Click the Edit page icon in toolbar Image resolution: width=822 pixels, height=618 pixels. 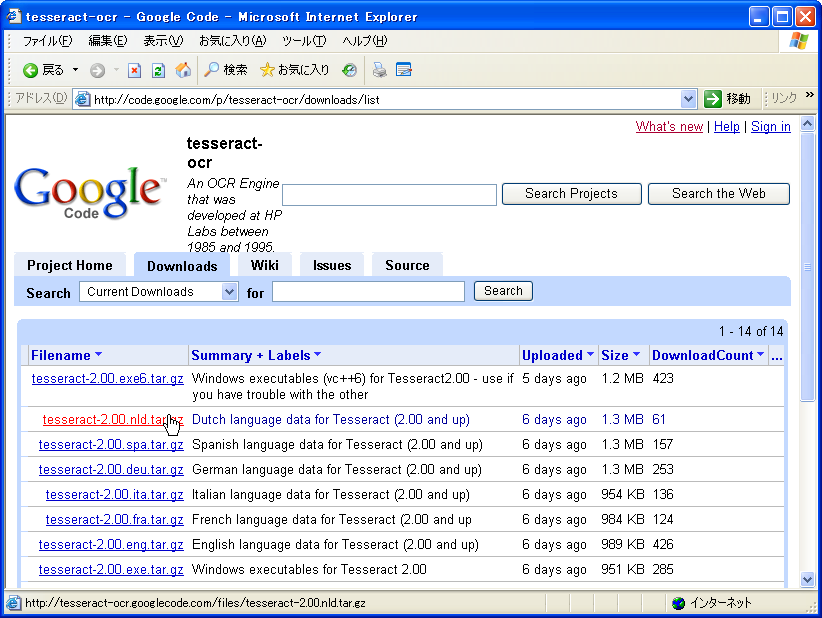point(404,70)
